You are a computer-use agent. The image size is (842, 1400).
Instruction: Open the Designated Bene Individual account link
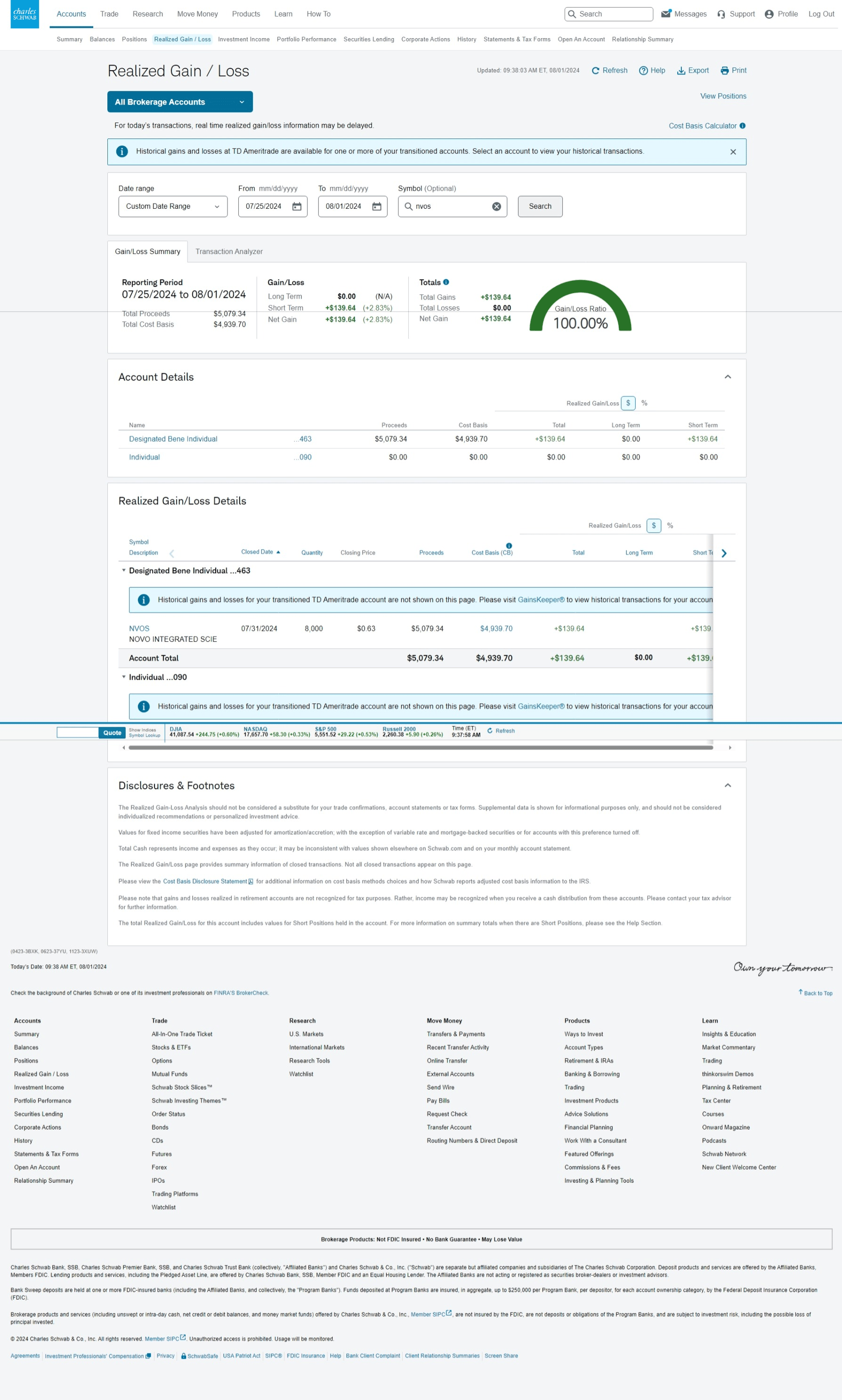[173, 439]
